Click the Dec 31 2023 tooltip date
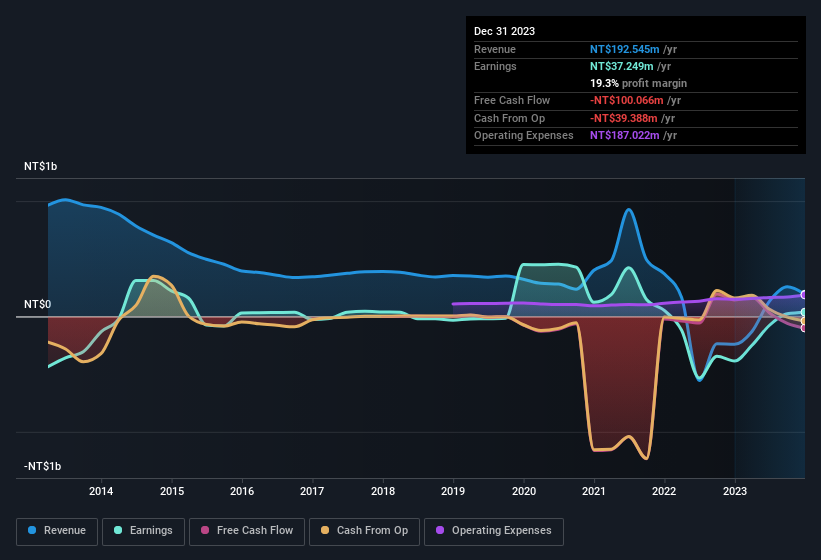821x560 pixels. [504, 31]
